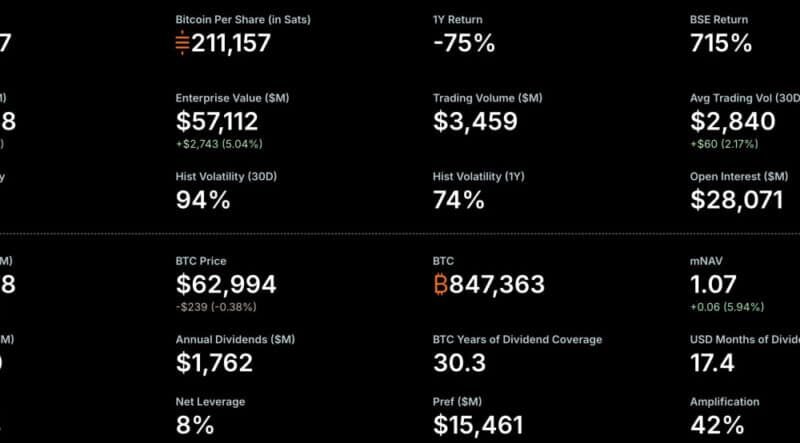Click the Pref ($M) $15,461 value
This screenshot has height=443, width=800.
478,425
